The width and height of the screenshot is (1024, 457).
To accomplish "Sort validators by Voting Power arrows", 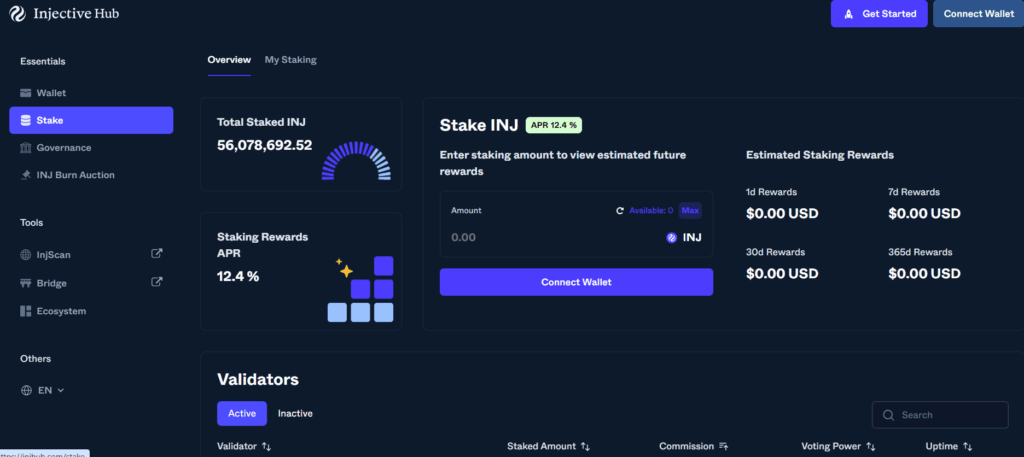I will [871, 447].
